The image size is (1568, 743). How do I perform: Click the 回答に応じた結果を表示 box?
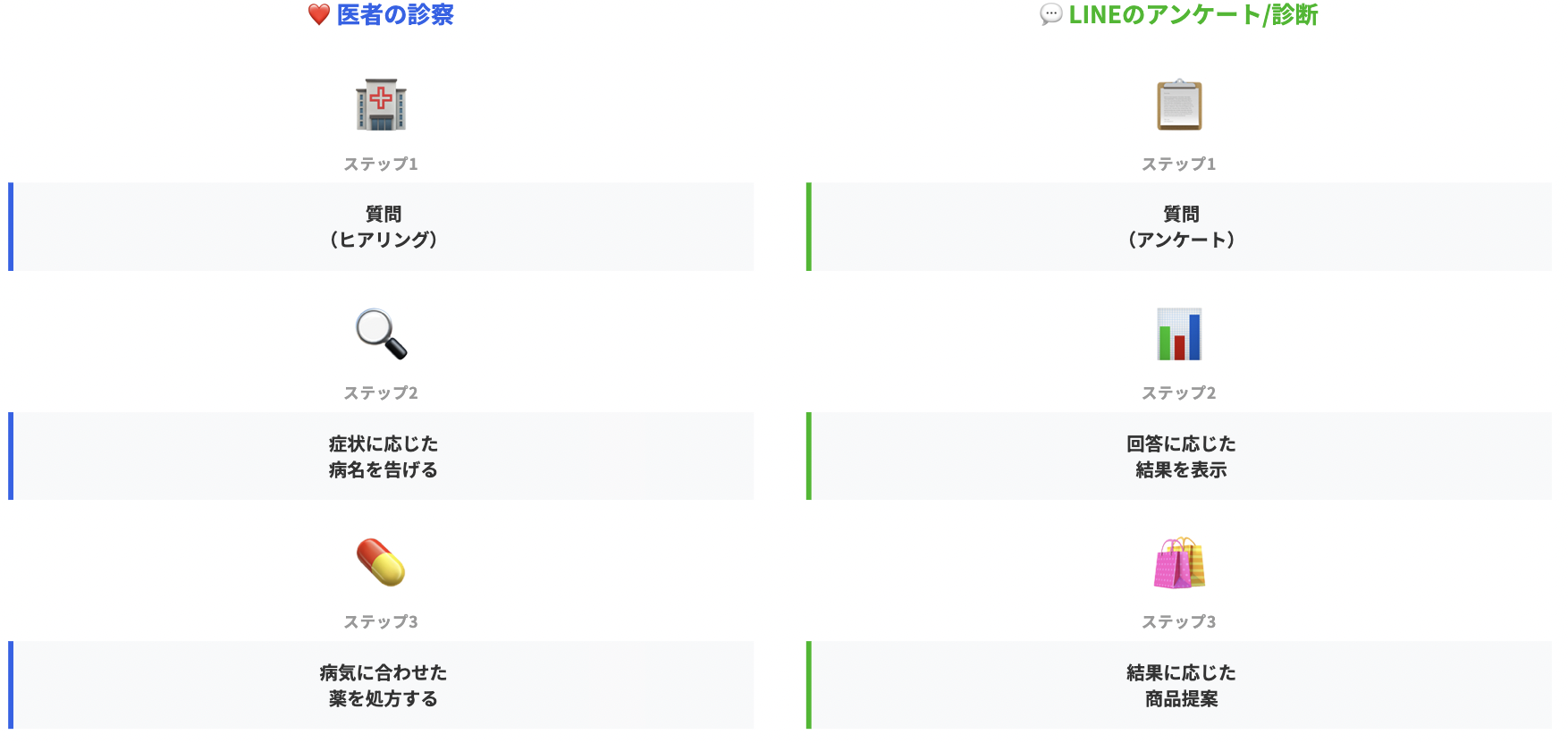pyautogui.click(x=1180, y=456)
